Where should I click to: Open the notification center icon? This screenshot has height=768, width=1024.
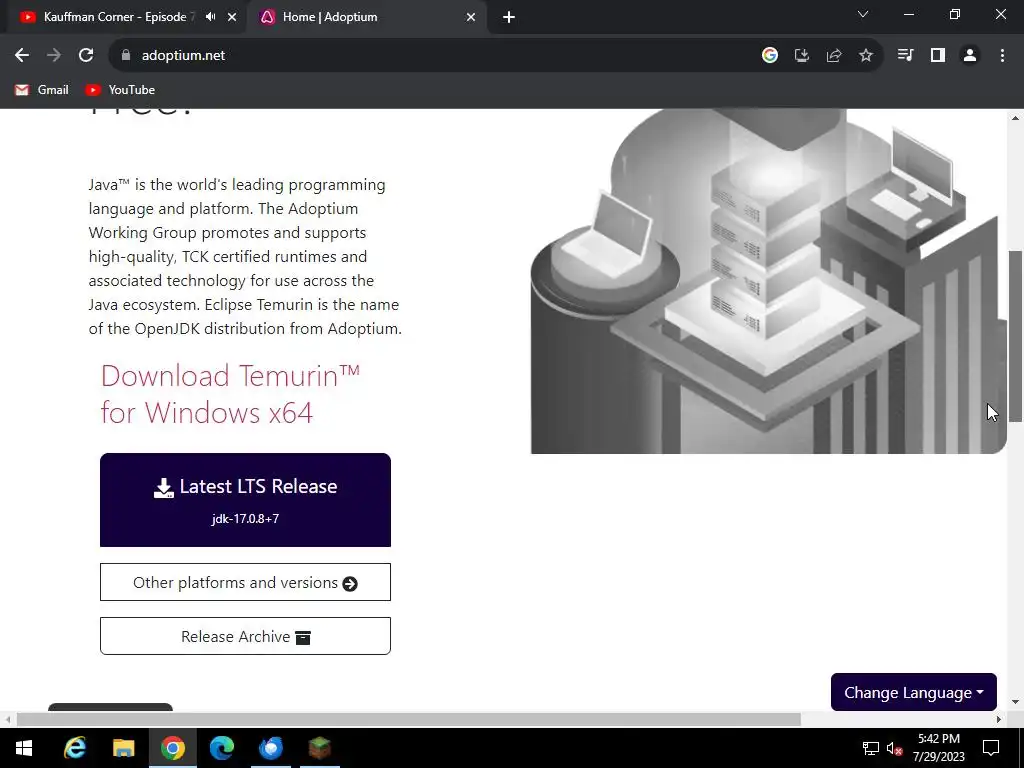(x=991, y=748)
